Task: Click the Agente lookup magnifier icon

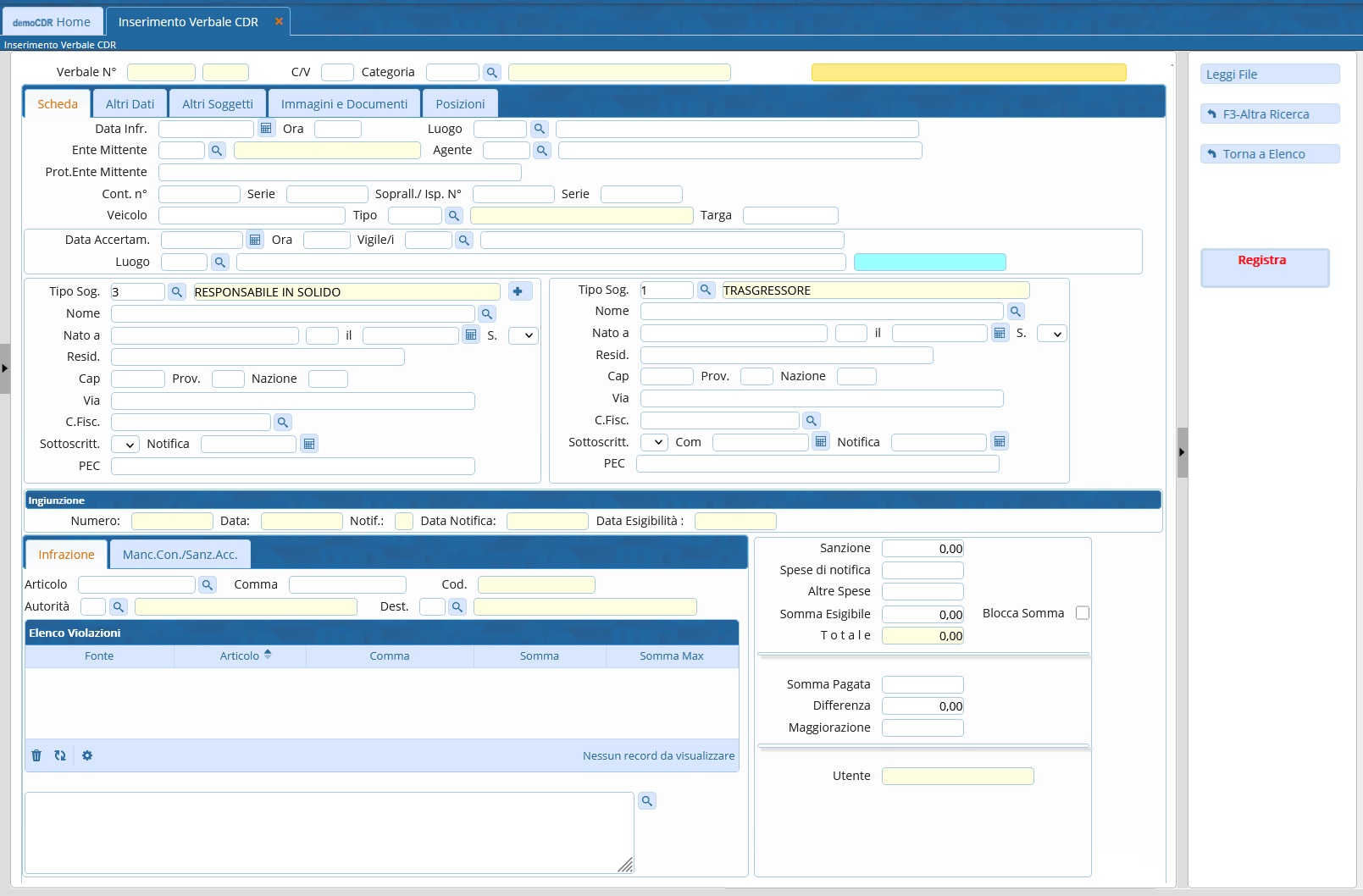Action: click(x=542, y=151)
